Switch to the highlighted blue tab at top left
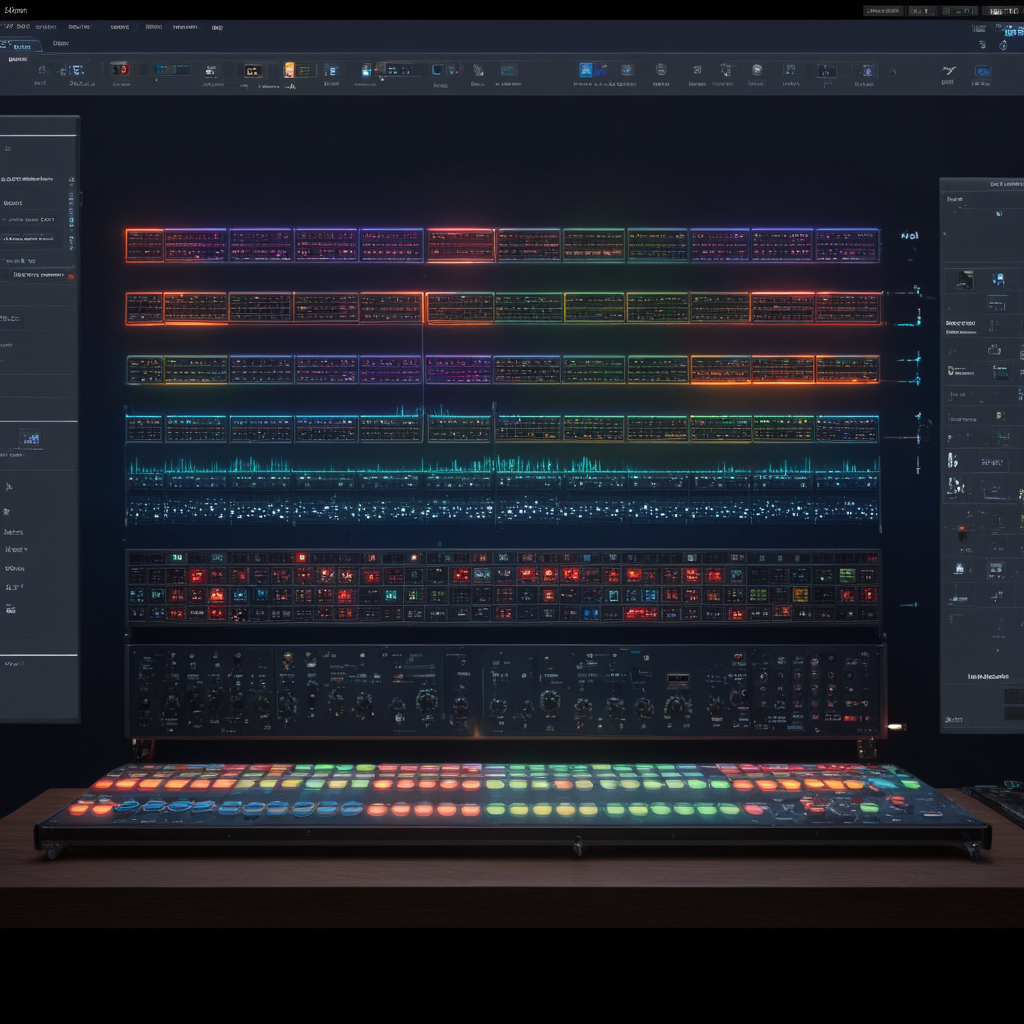Viewport: 1024px width, 1024px height. (20, 45)
